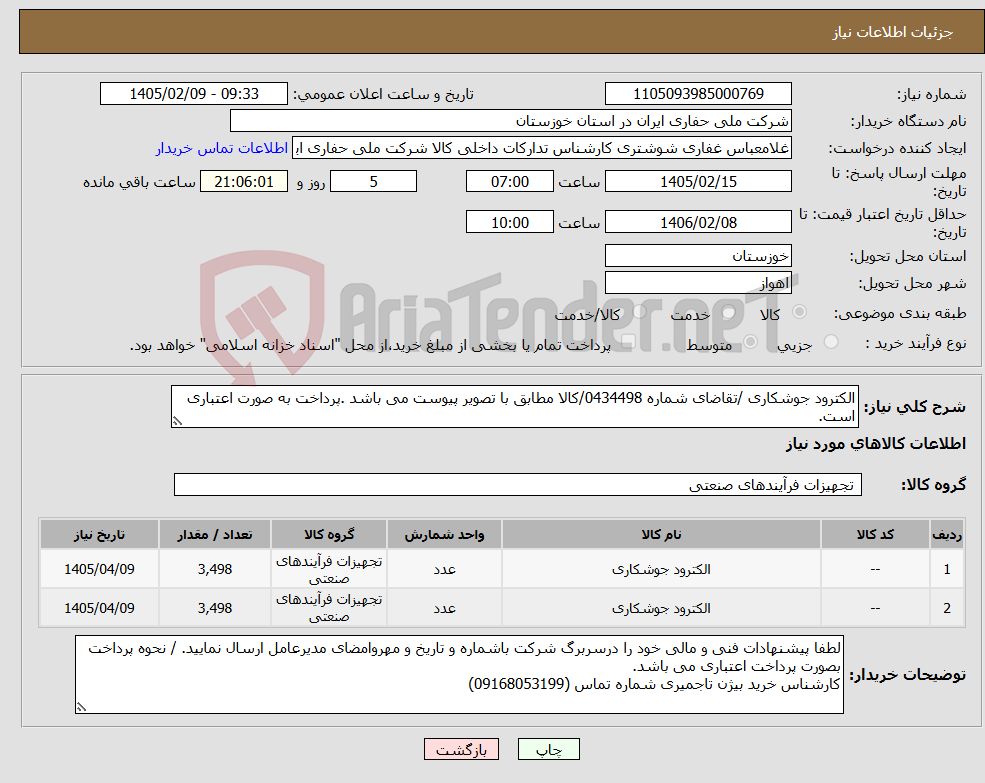Screen dimensions: 985x783
Task: Click the delivery province field خوزستان
Action: pyautogui.click(x=698, y=256)
